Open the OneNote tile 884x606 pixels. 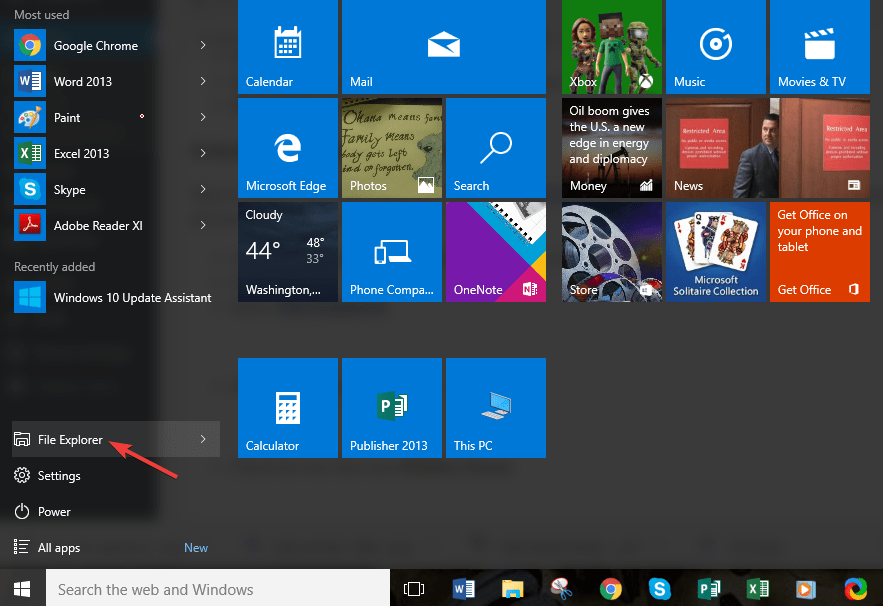click(496, 252)
